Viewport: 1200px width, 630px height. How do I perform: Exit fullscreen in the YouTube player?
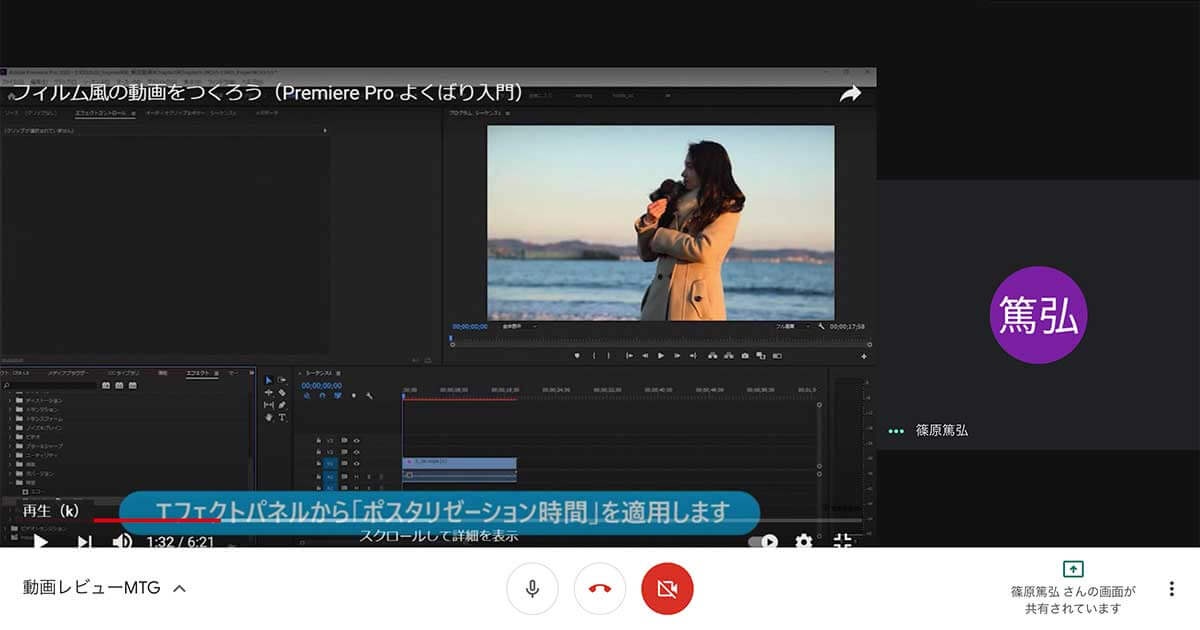(843, 541)
